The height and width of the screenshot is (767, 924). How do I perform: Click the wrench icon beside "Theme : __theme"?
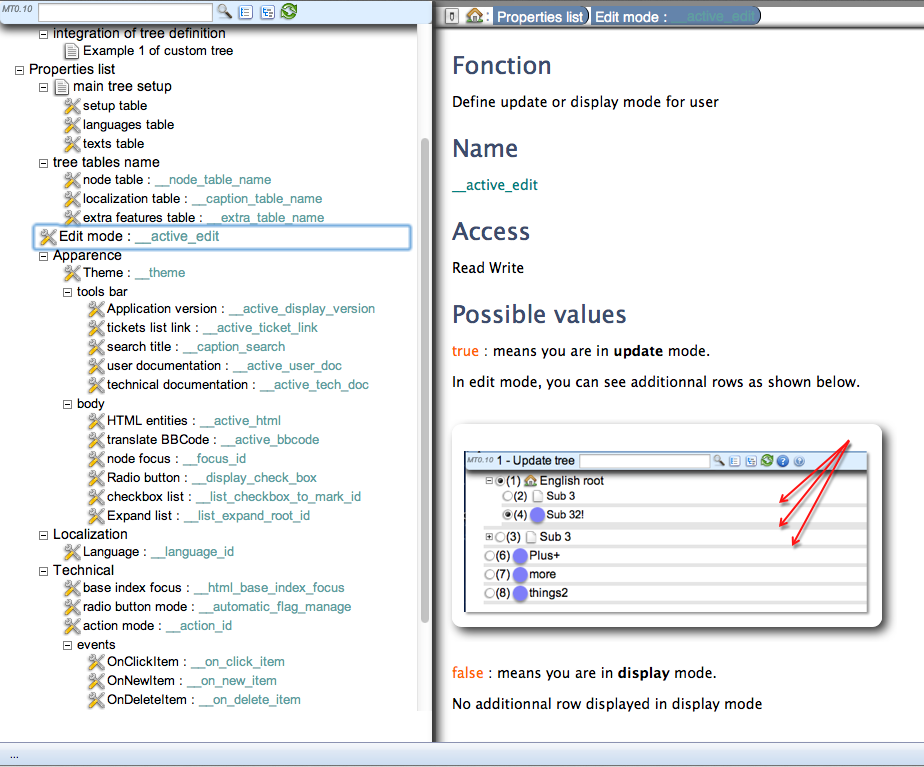(x=71, y=272)
